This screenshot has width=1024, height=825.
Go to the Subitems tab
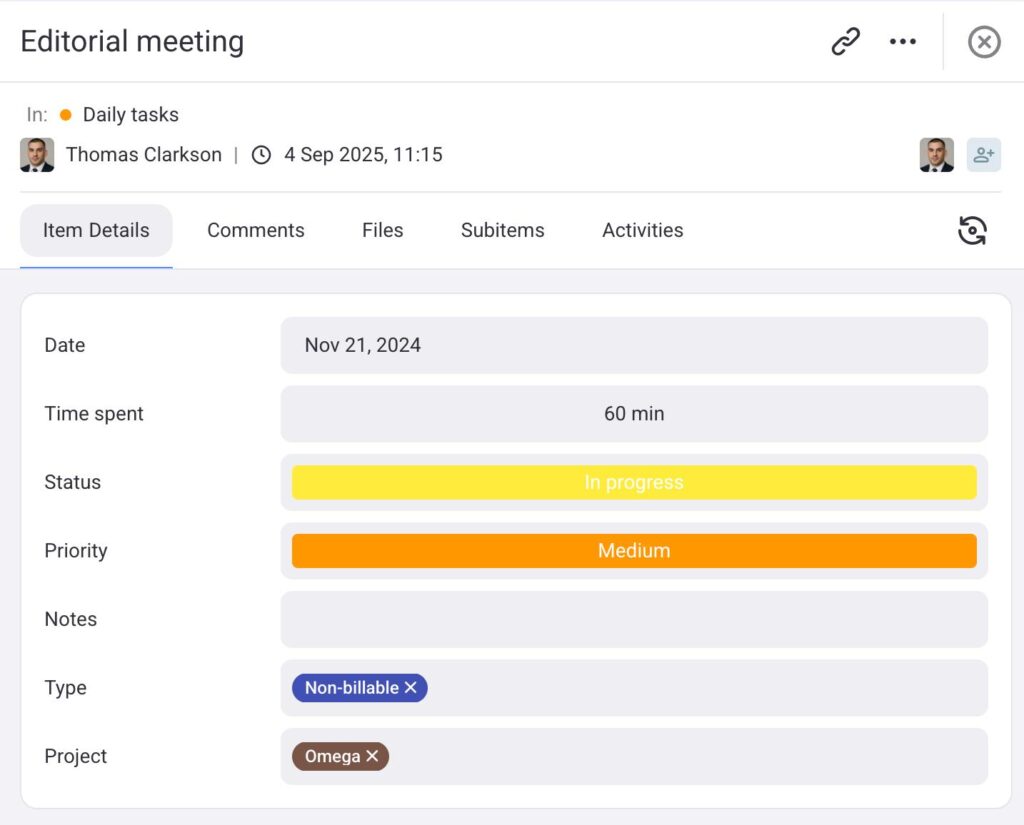(x=502, y=230)
